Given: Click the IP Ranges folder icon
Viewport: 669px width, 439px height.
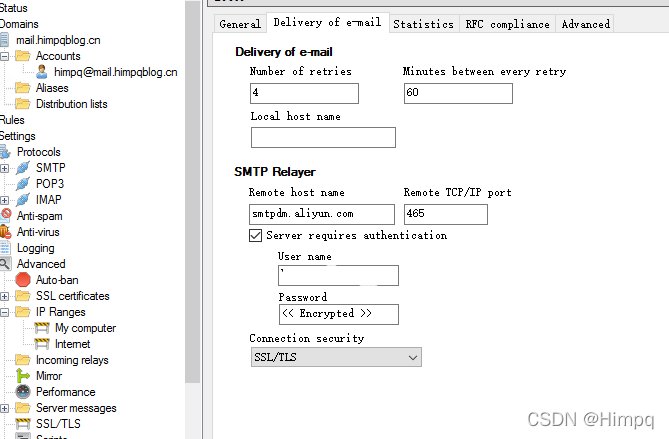Looking at the screenshot, I should pos(23,312).
